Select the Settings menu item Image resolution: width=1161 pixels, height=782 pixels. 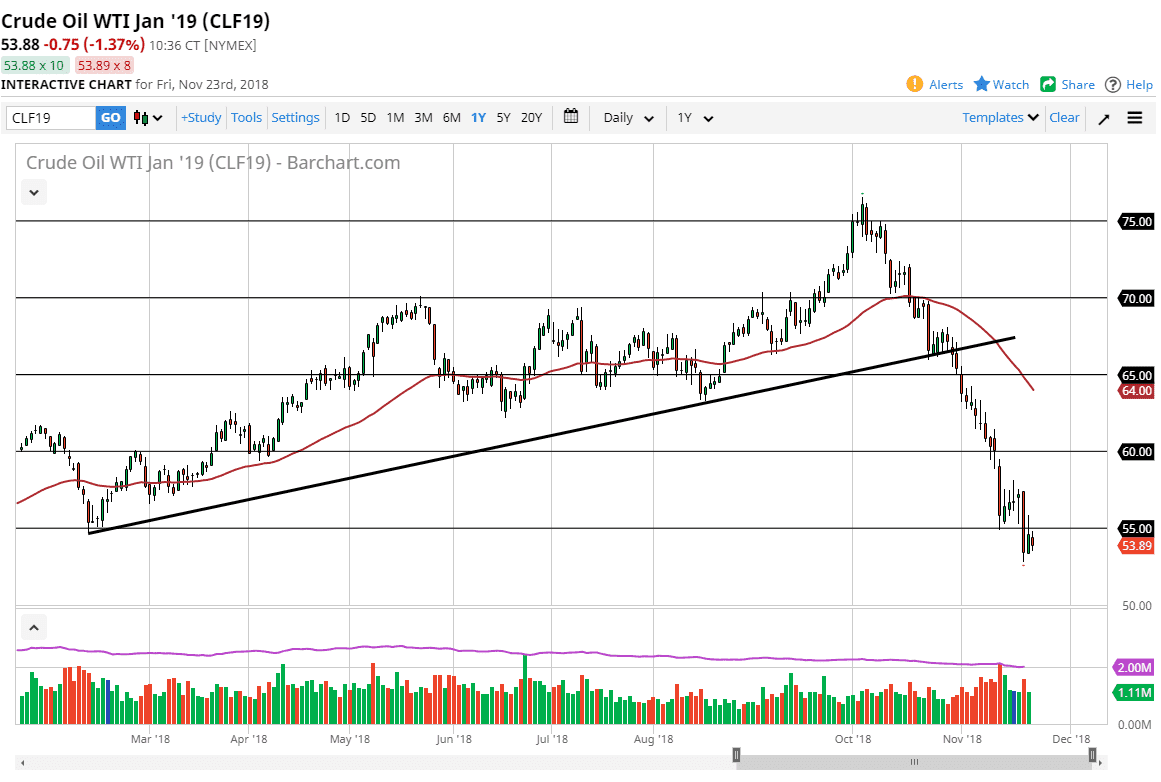[295, 117]
